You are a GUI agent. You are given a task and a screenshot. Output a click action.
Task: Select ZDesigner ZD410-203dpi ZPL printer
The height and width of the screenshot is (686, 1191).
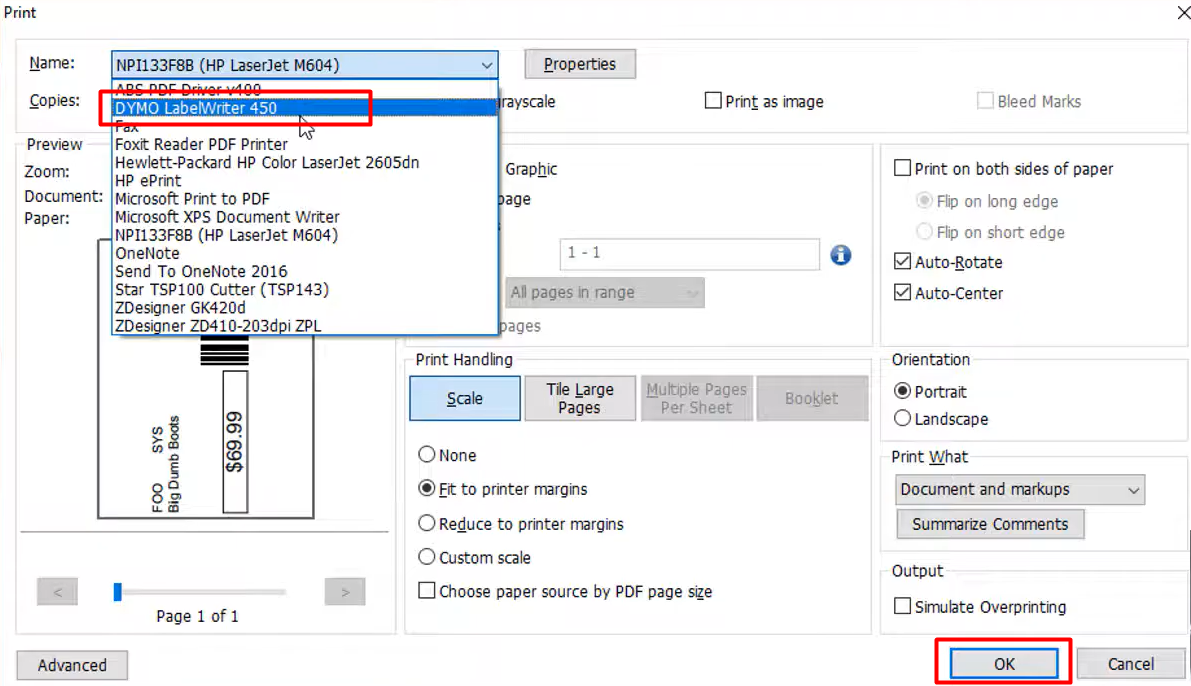305,326
